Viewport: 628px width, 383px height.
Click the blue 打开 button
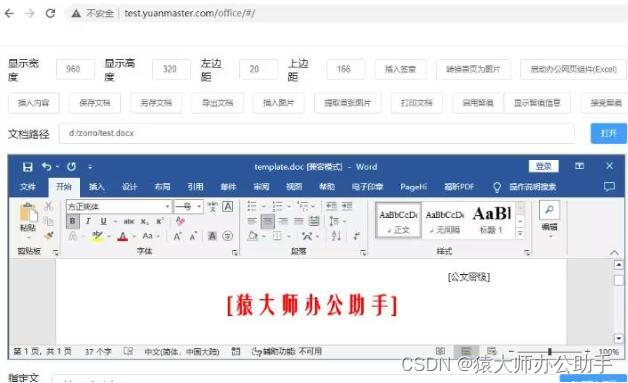608,133
